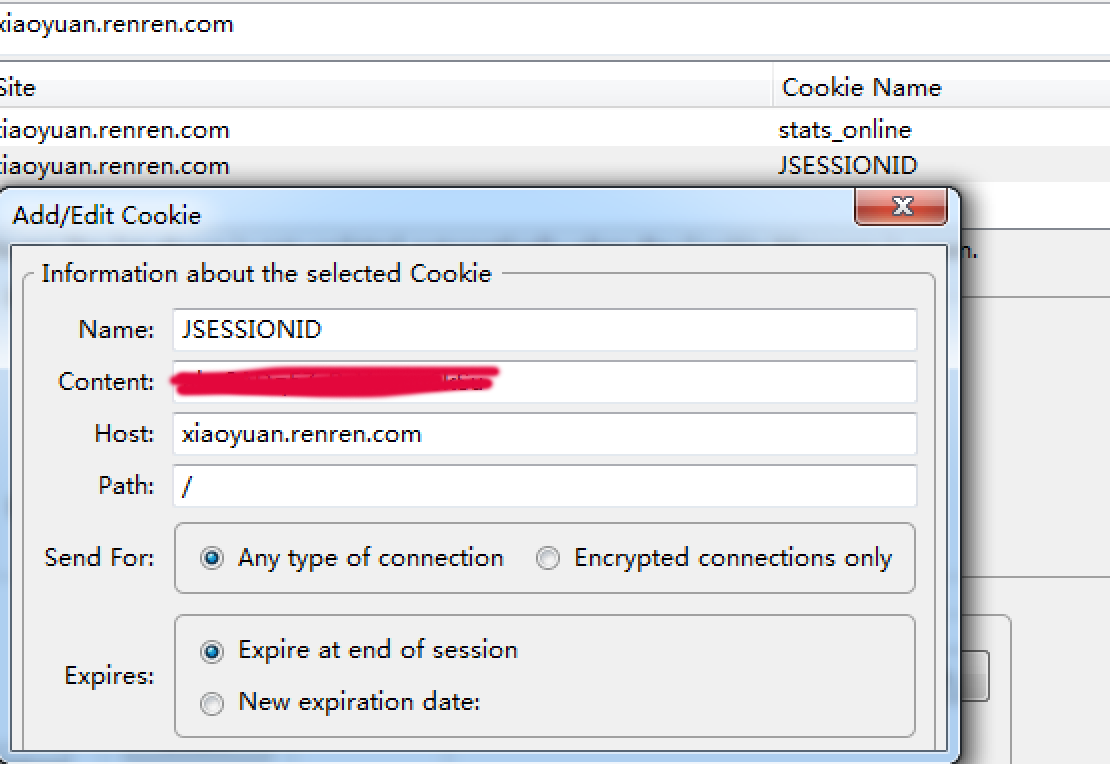Select the stats_online cookie row

click(x=555, y=129)
